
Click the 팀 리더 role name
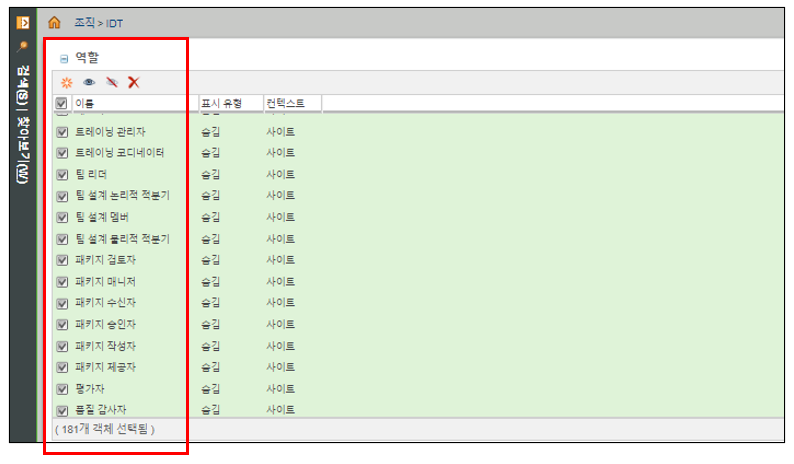coord(91,174)
